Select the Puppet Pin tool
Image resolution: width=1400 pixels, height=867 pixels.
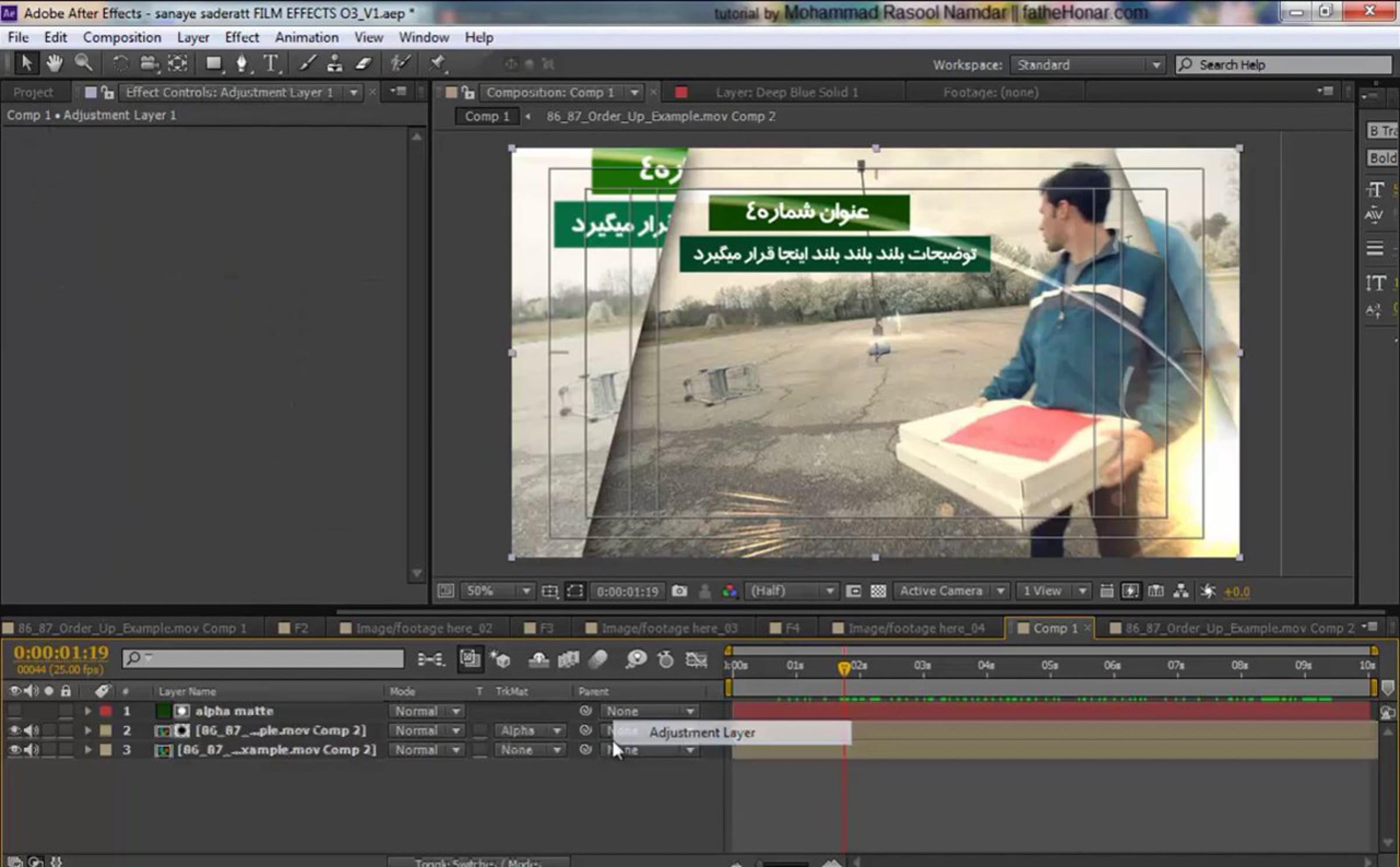coord(437,63)
